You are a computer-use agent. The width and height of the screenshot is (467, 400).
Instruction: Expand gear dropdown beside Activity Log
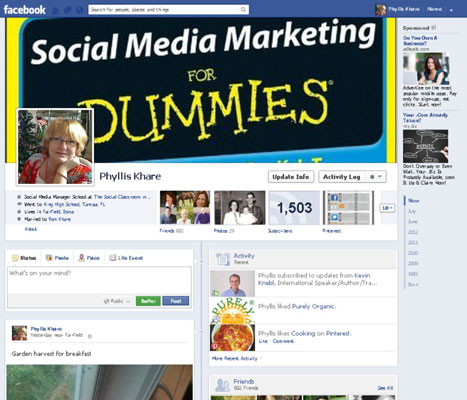click(x=376, y=177)
